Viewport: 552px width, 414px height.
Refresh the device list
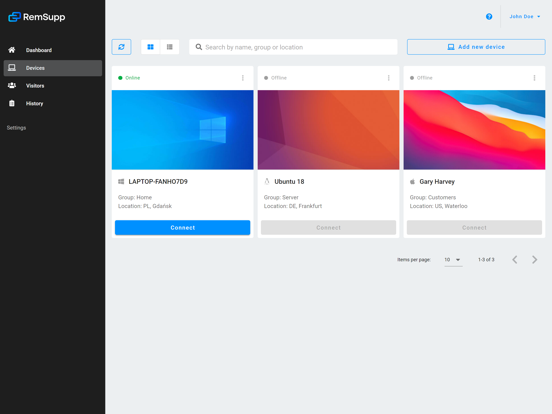[x=121, y=47]
